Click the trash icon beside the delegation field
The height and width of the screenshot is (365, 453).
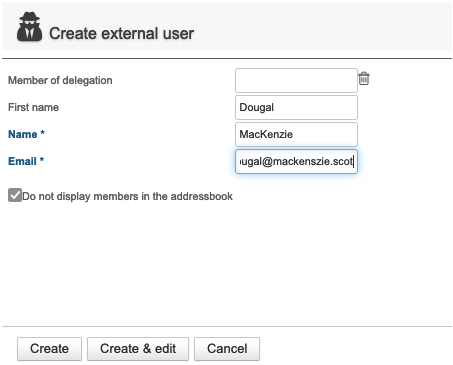tap(364, 79)
